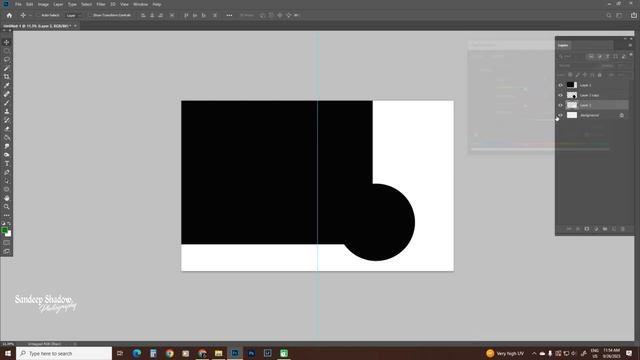Click the Windows taskbar search box

point(64,353)
